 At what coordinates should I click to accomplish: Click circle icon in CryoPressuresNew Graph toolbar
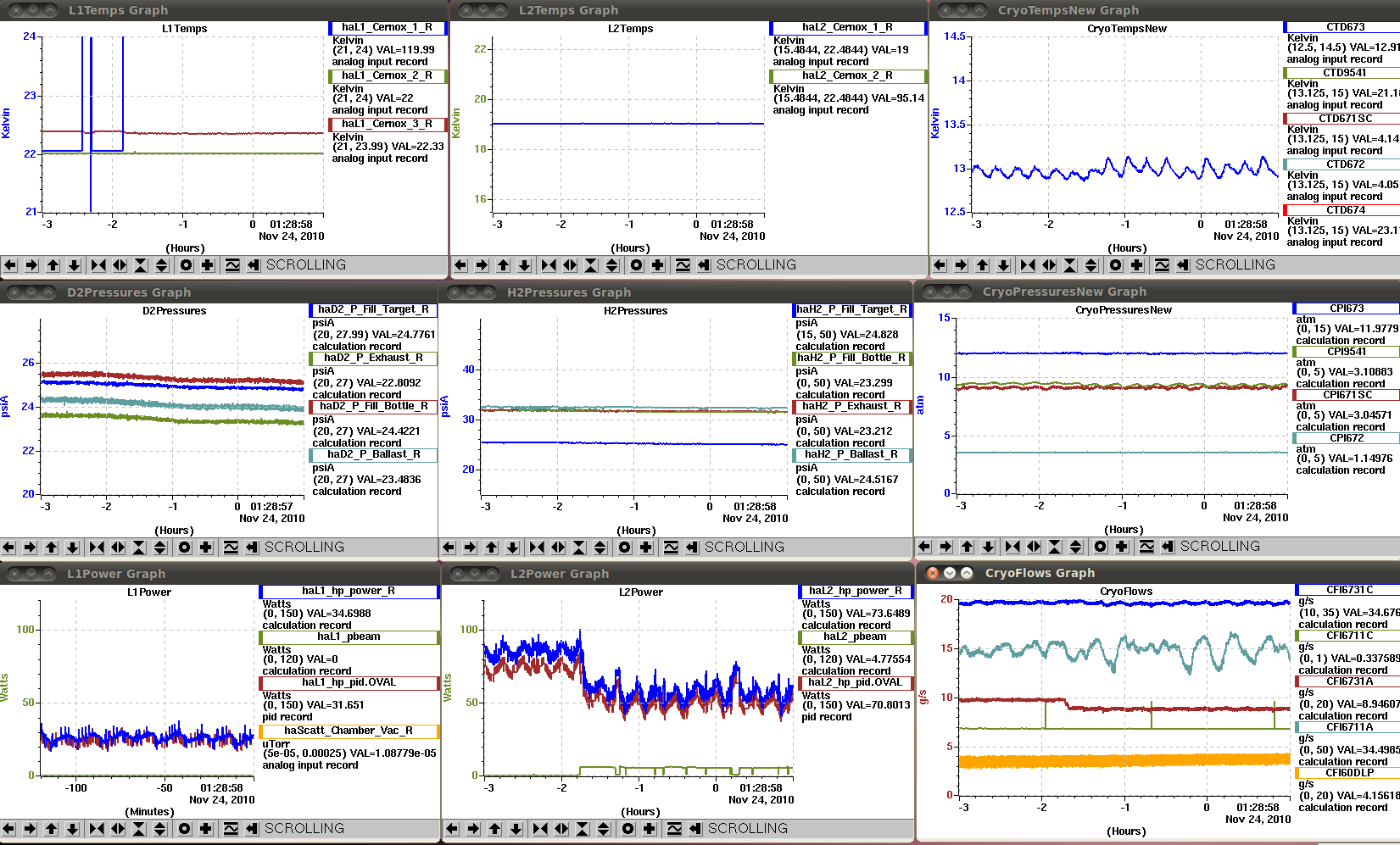click(x=1101, y=547)
